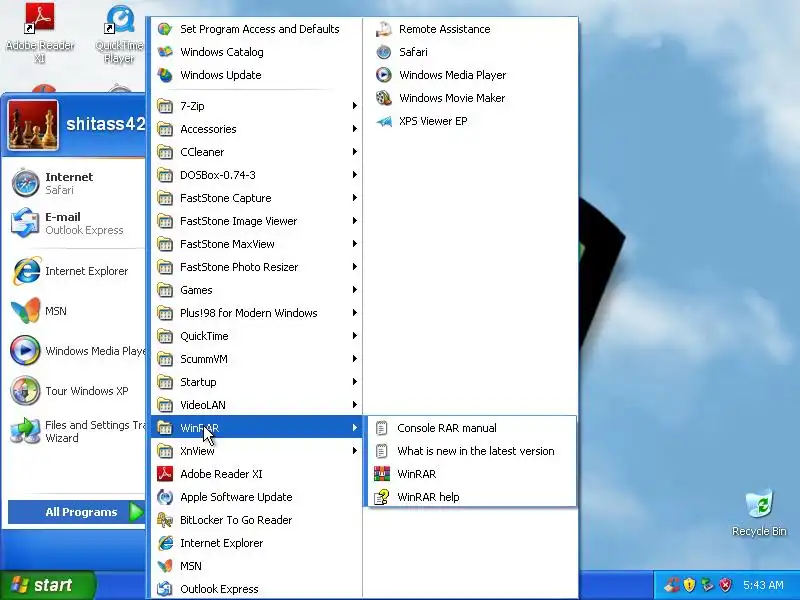
Task: Open the VideoLAN folder
Action: [x=256, y=405]
